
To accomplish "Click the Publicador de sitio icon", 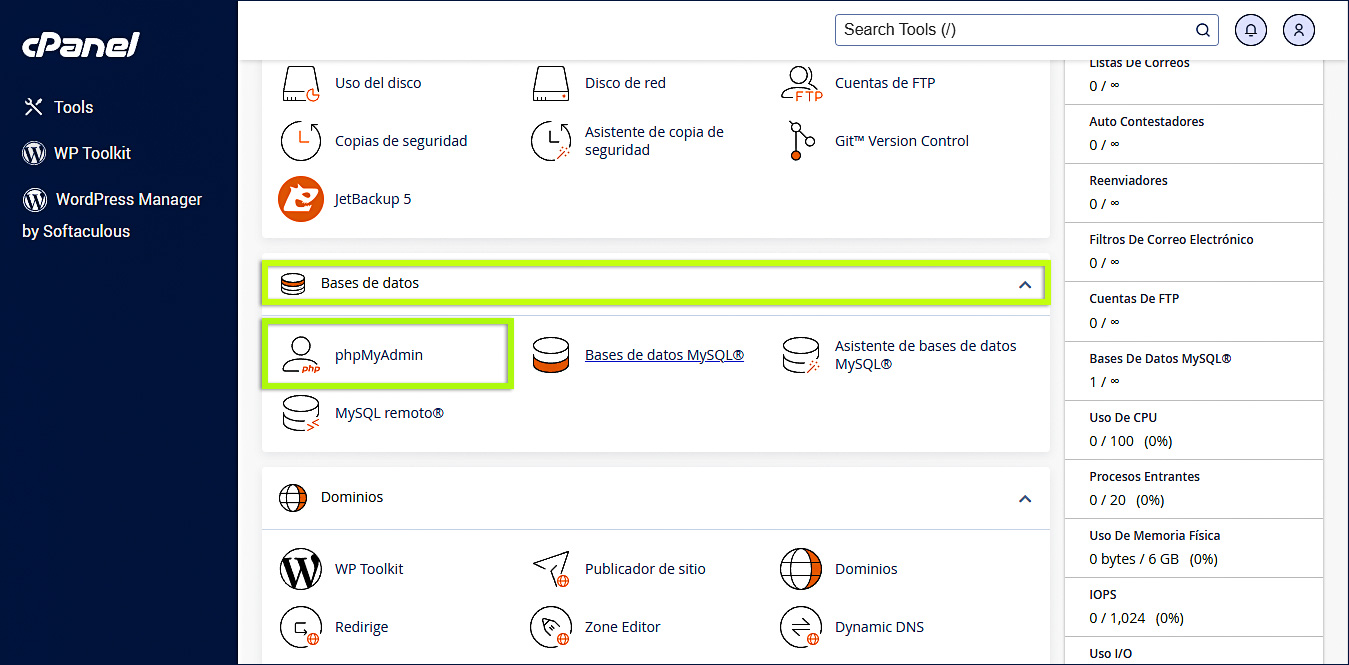I will point(551,569).
